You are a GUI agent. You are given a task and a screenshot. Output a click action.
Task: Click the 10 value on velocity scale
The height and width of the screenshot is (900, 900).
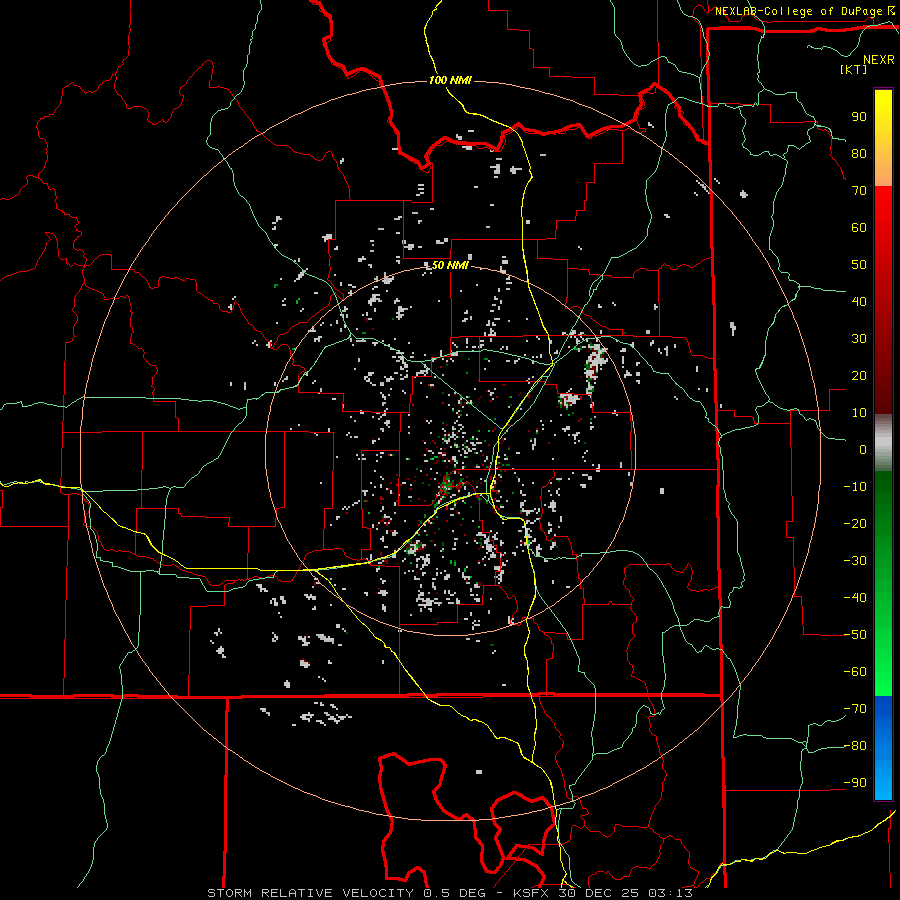(859, 413)
